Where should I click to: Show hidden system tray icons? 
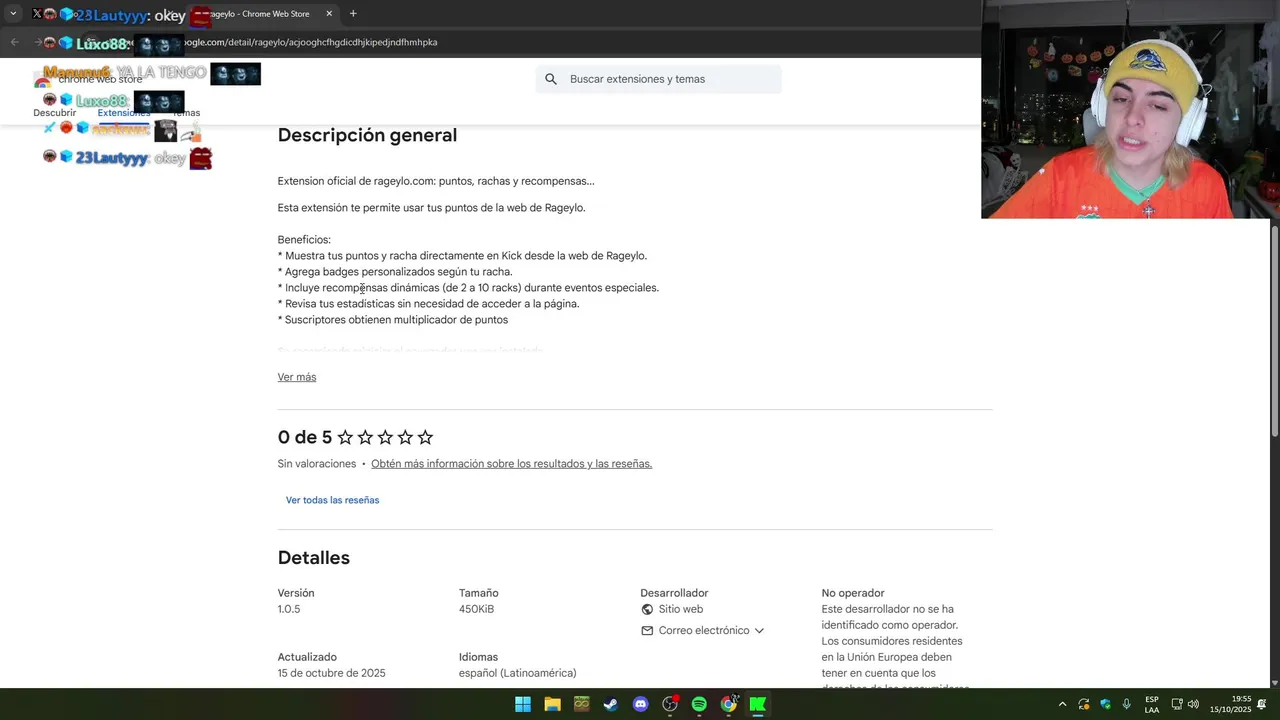coord(1062,704)
